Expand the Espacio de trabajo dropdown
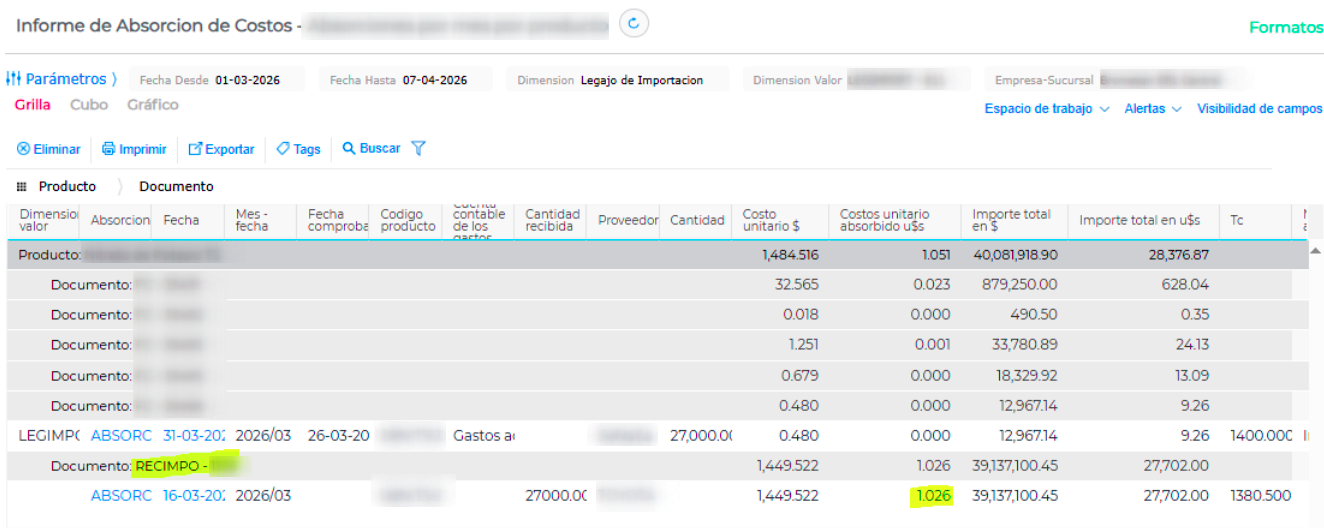 pos(1046,109)
